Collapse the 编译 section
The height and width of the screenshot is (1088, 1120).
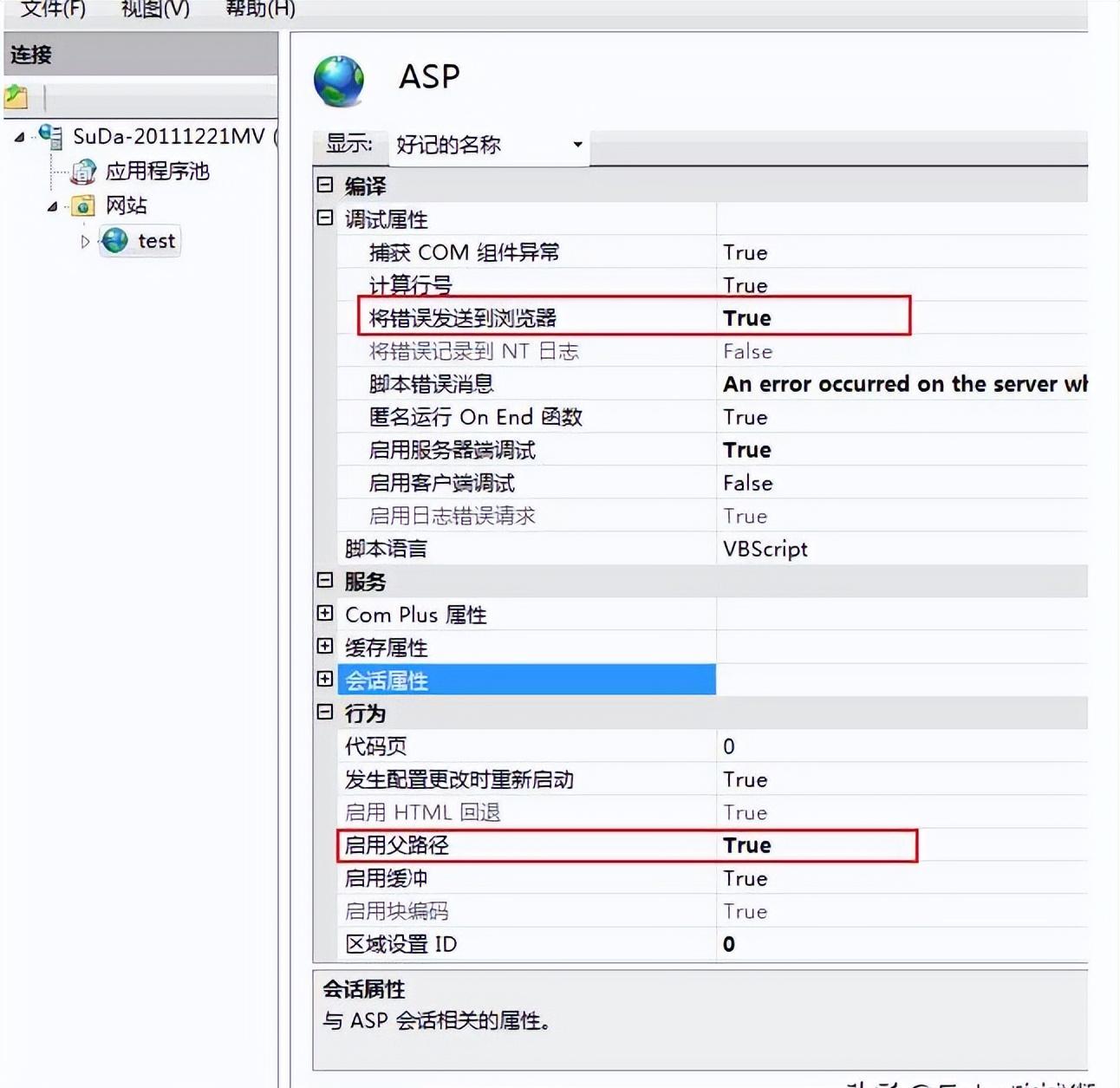pyautogui.click(x=325, y=185)
